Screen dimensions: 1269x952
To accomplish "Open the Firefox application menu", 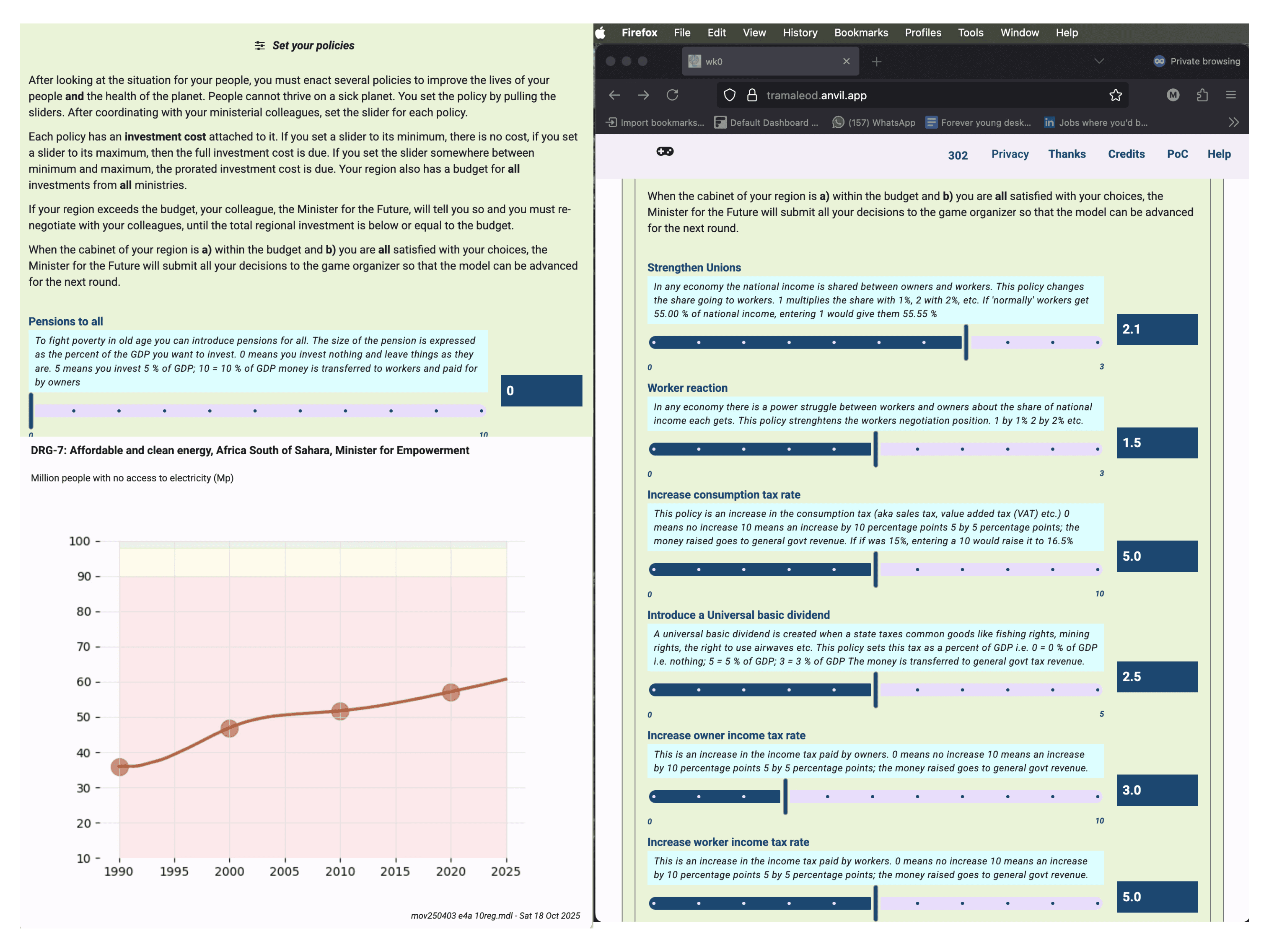I will [639, 33].
